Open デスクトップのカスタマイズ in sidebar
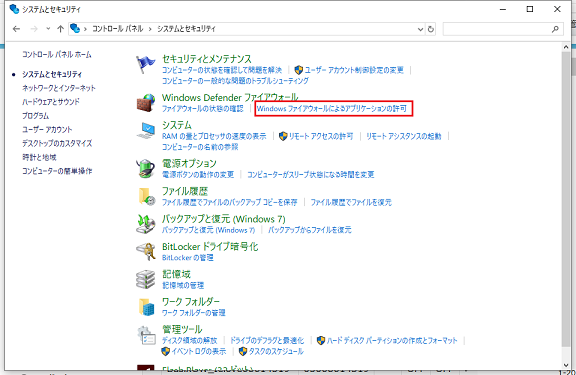Image resolution: width=576 pixels, height=375 pixels. click(x=57, y=143)
